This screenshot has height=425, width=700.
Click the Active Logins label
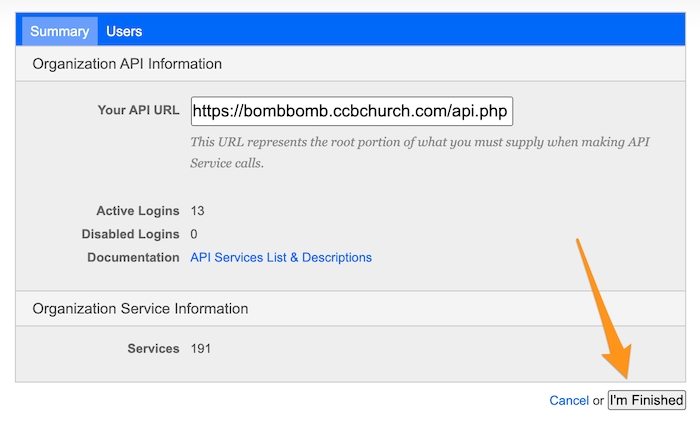138,211
